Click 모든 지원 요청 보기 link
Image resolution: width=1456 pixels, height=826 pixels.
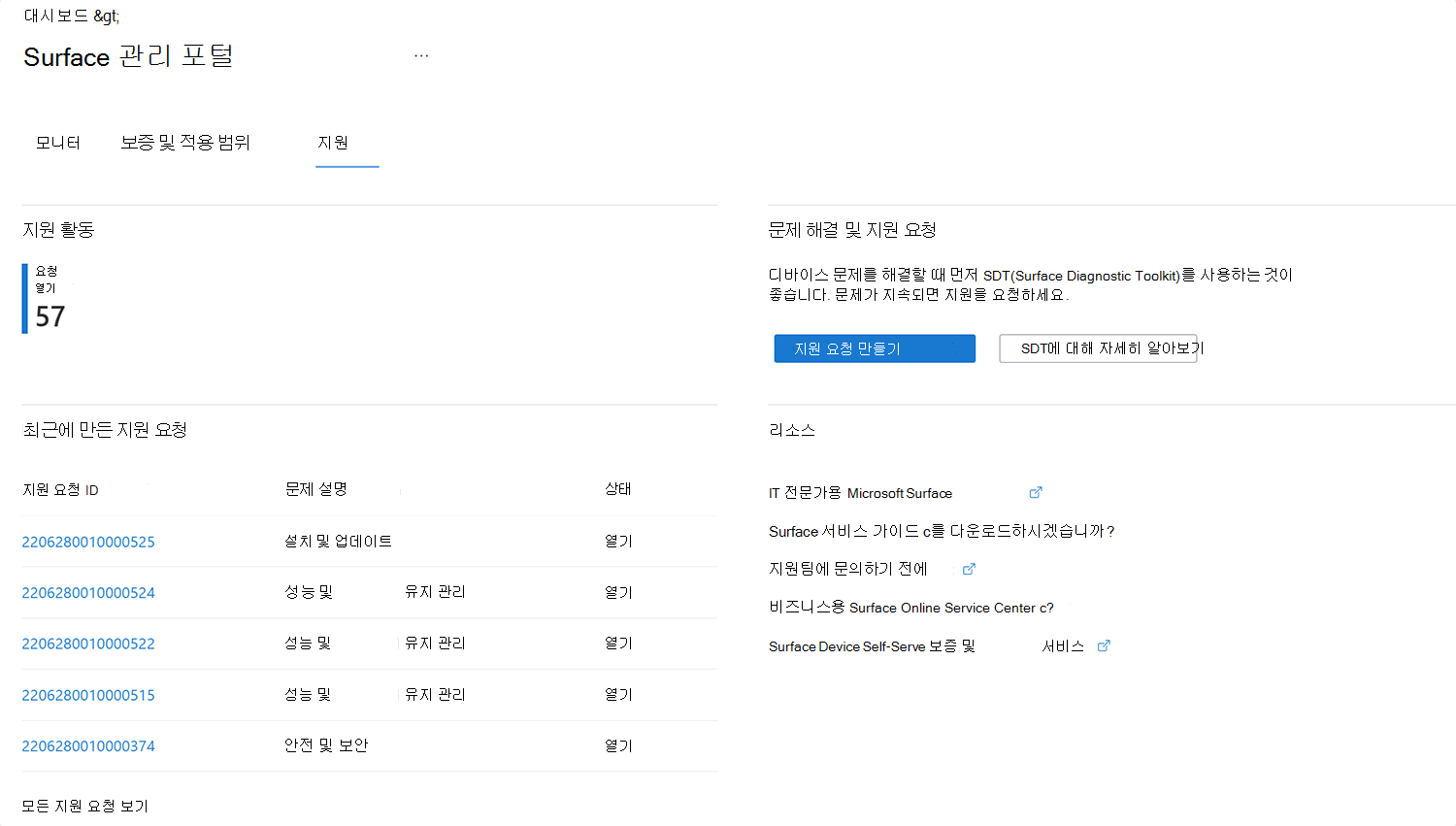click(85, 807)
